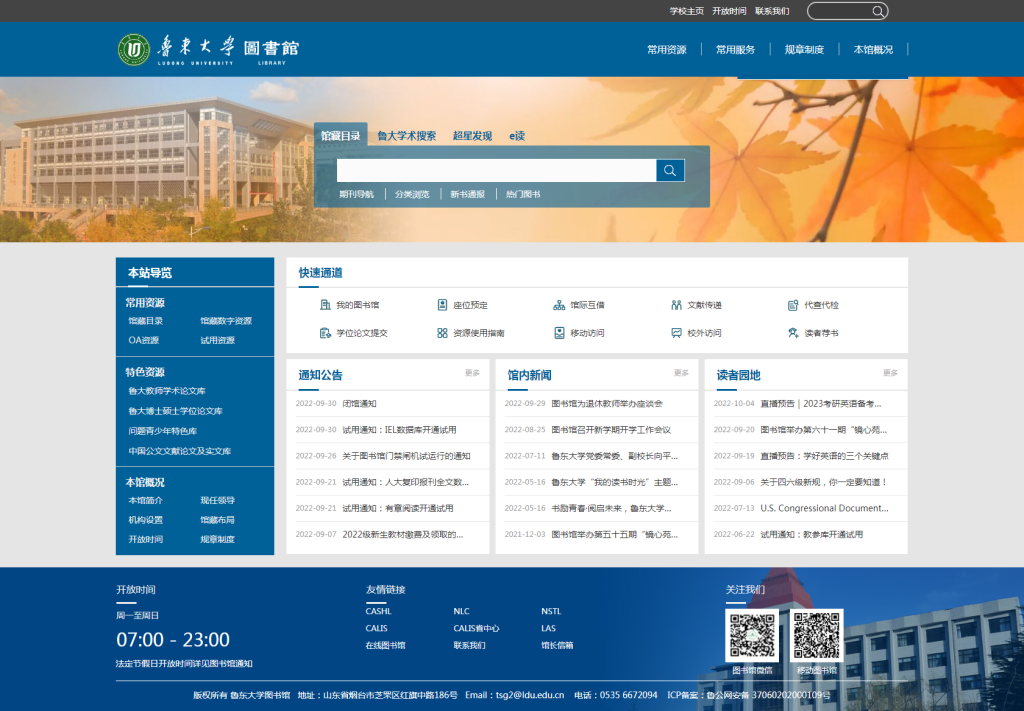The width and height of the screenshot is (1024, 711).
Task: Expand the 常用资源 navigation menu
Action: point(666,49)
